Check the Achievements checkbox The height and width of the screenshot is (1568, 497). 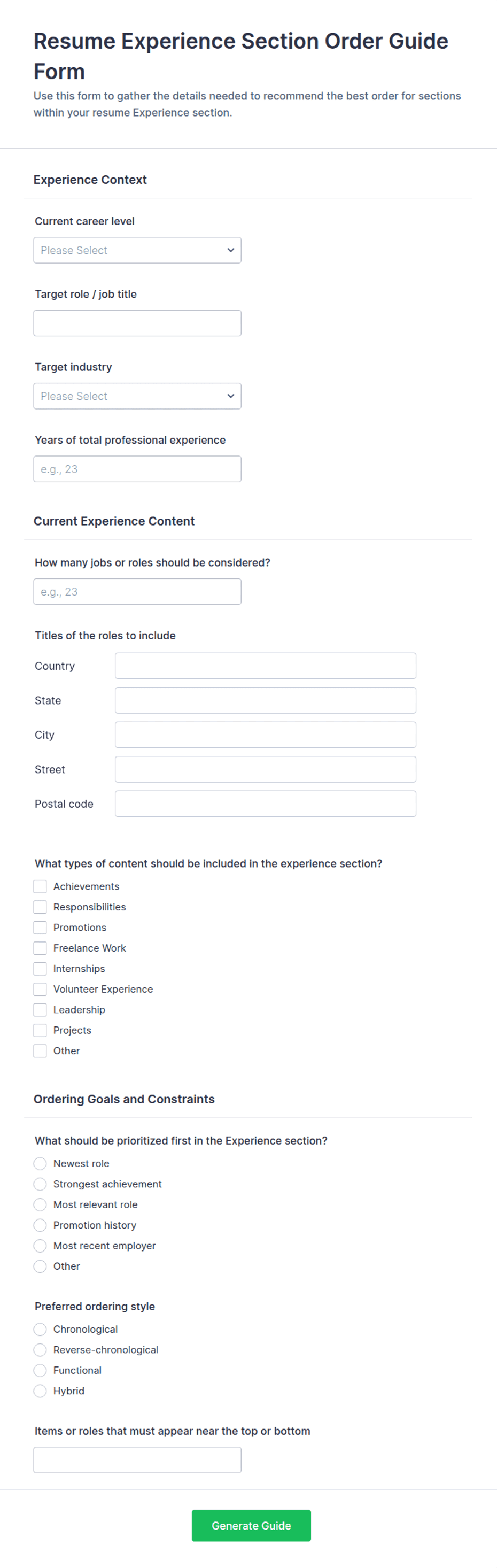click(x=40, y=886)
